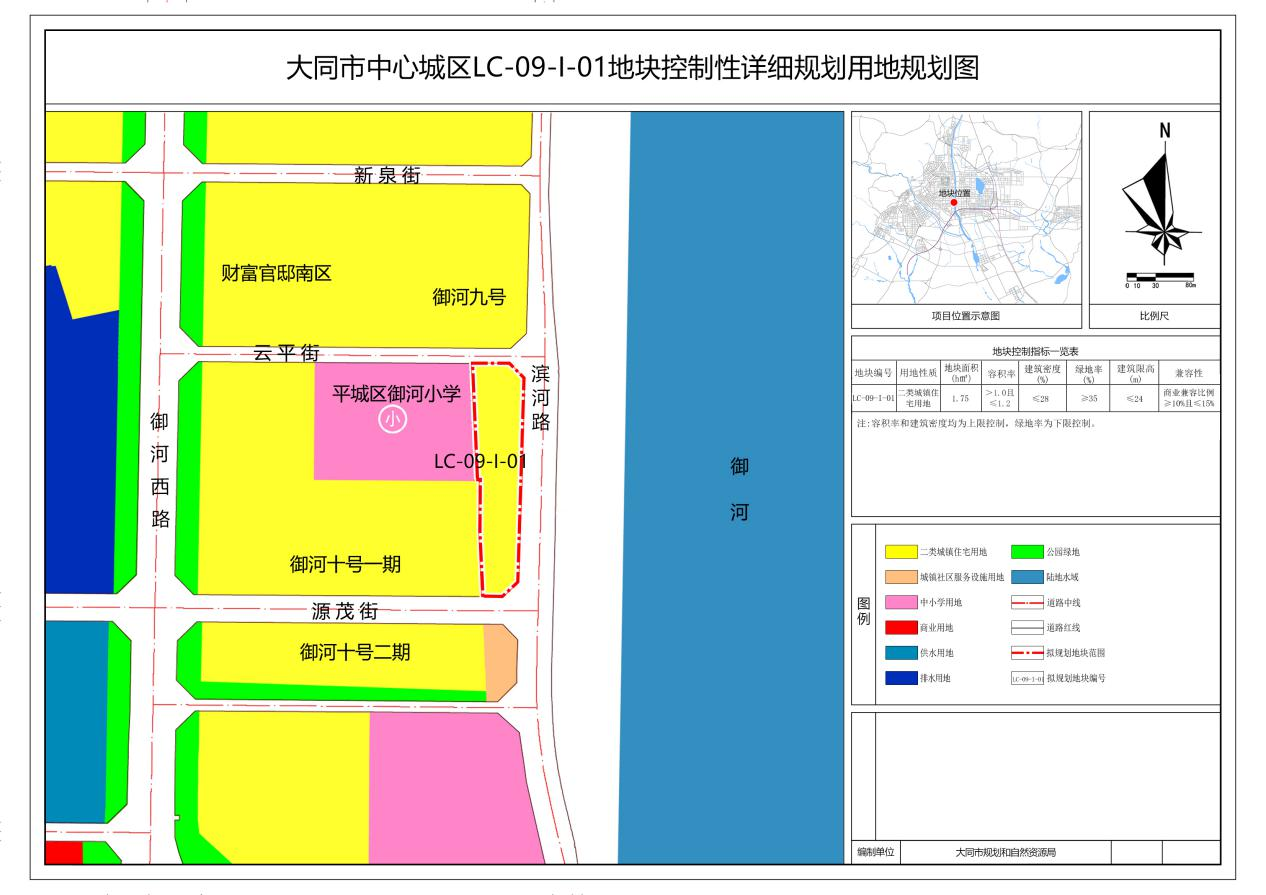Choose the dark blue 排水用地 legend swatch

[x=901, y=678]
